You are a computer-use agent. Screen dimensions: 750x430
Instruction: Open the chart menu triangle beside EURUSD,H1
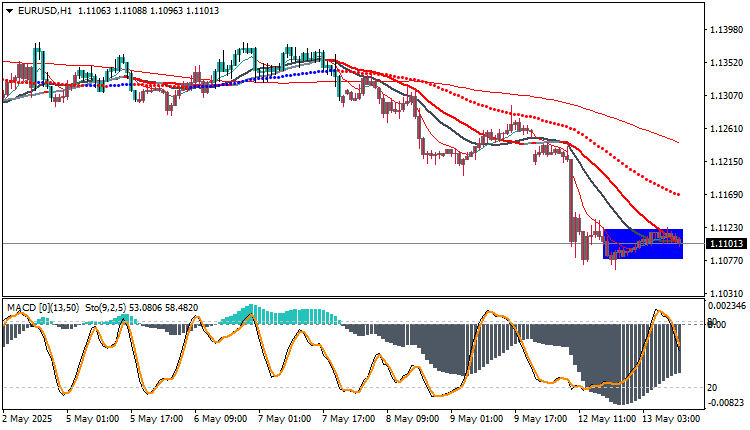pyautogui.click(x=10, y=11)
